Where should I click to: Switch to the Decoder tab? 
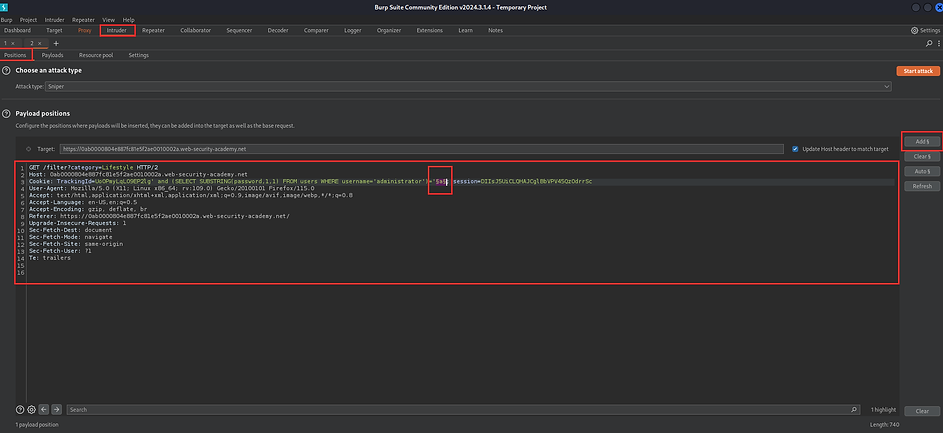click(278, 30)
